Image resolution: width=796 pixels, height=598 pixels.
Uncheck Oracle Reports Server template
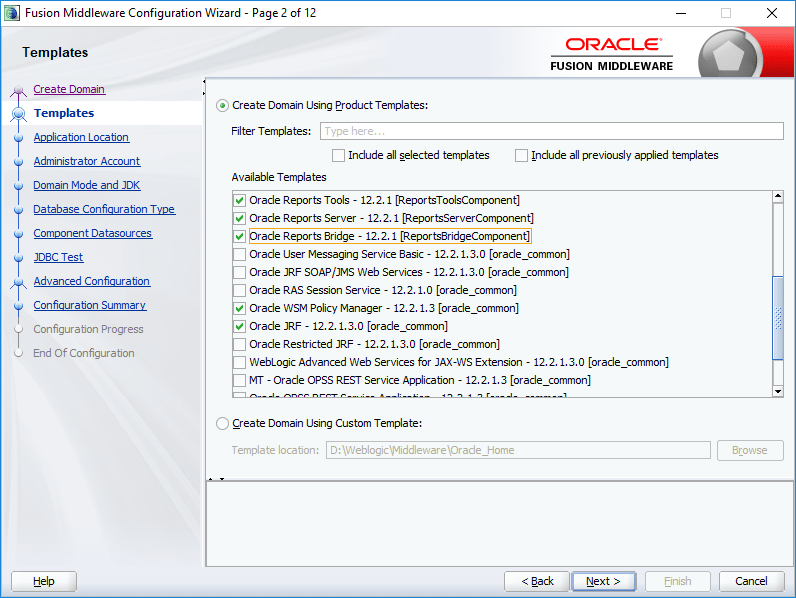(x=240, y=218)
